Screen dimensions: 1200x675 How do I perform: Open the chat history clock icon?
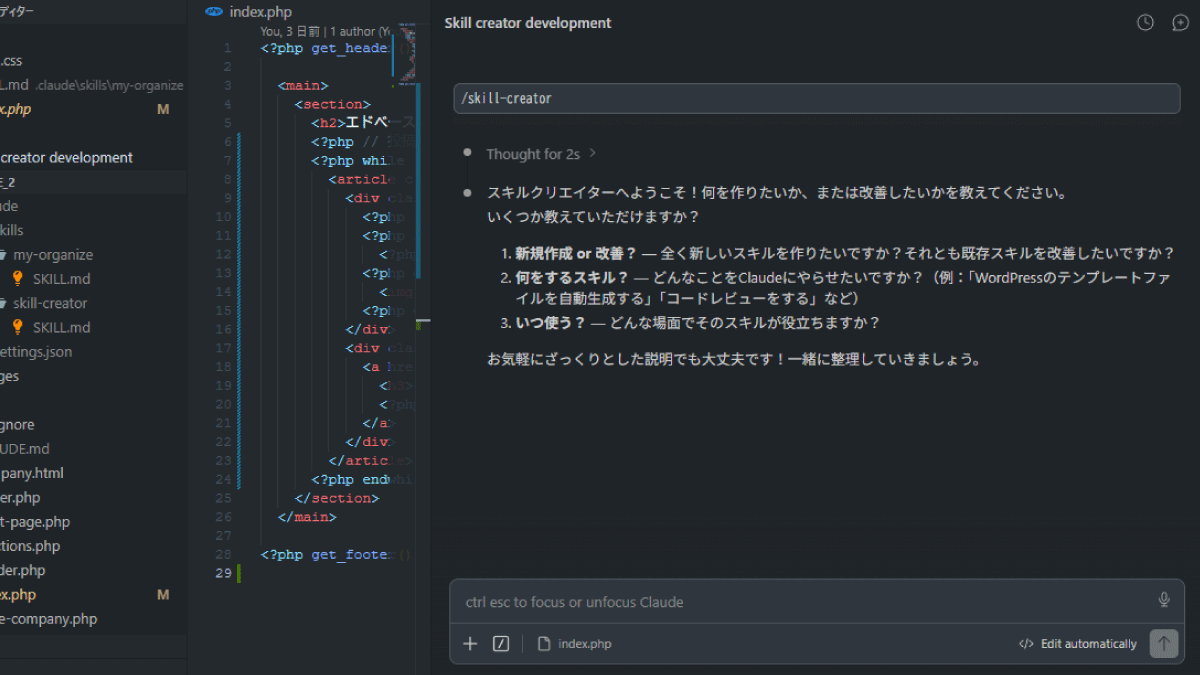click(x=1145, y=23)
